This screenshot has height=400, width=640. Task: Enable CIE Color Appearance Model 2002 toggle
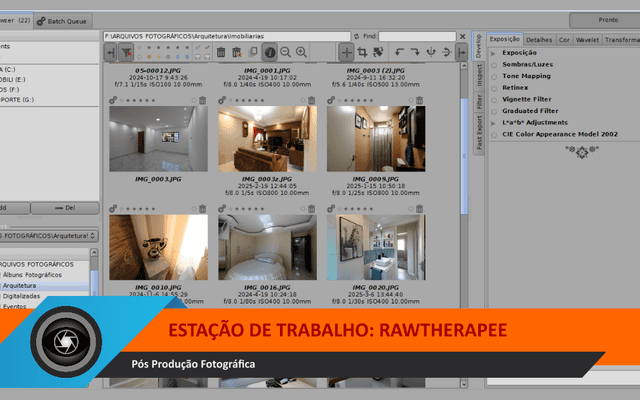(x=494, y=135)
